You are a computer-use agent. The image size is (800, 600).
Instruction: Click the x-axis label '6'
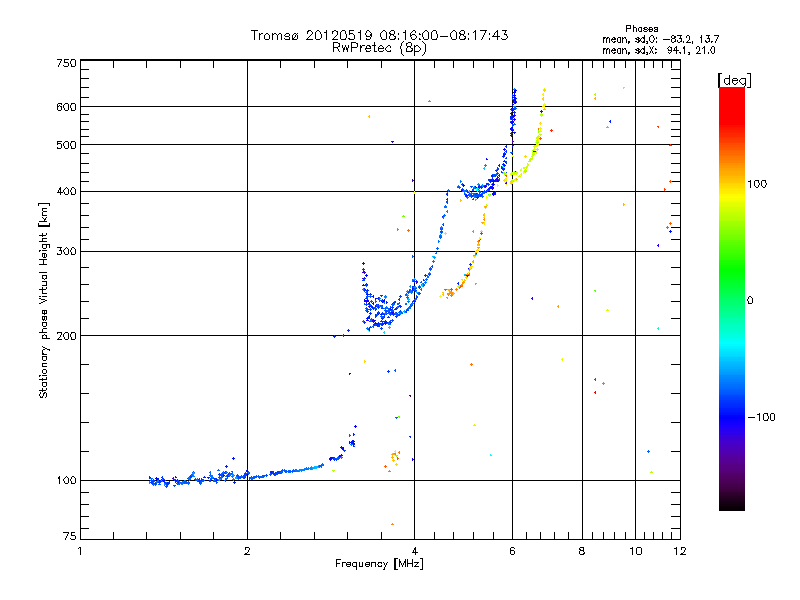coord(513,551)
